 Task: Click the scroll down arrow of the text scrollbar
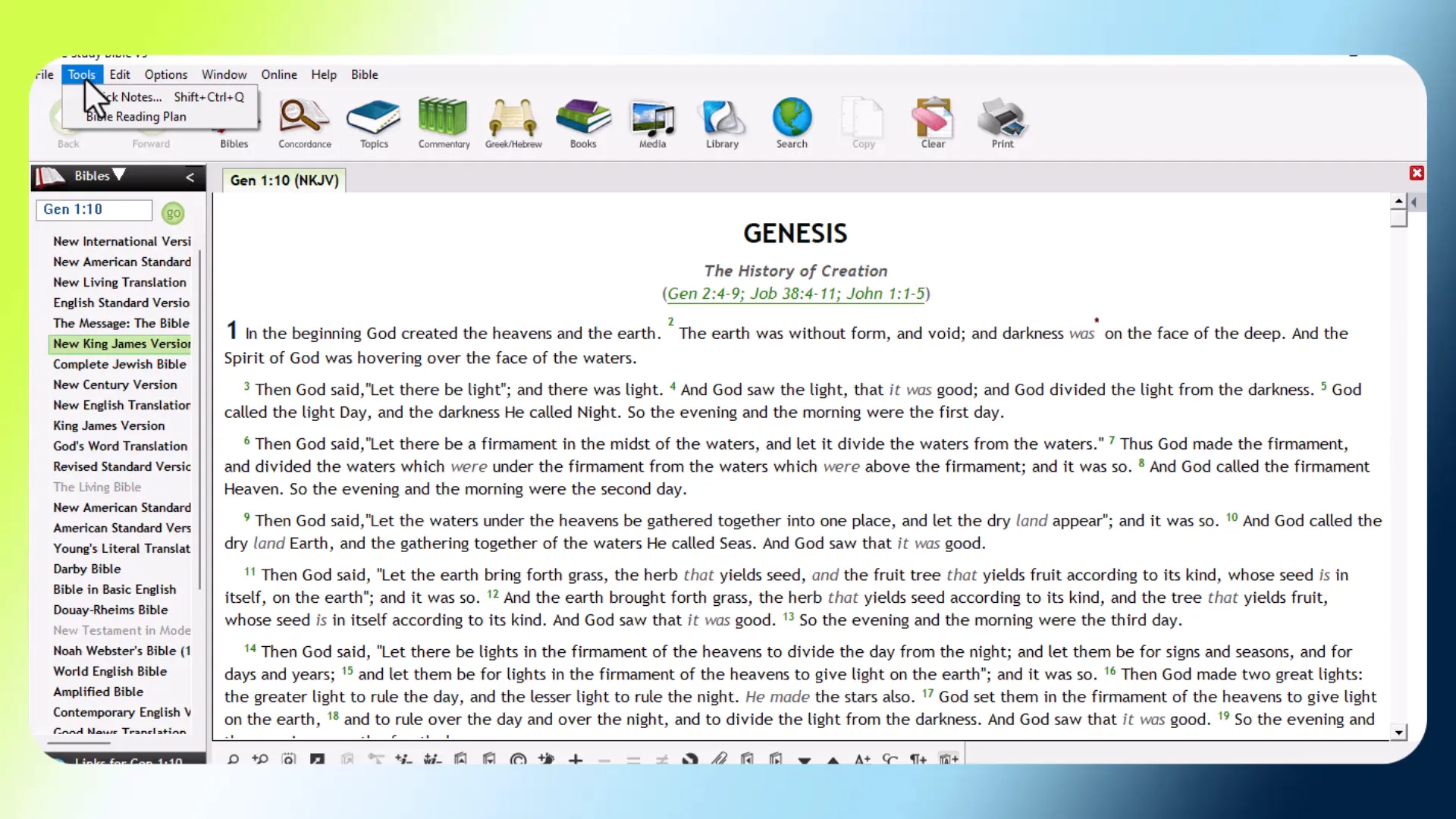point(1399,733)
